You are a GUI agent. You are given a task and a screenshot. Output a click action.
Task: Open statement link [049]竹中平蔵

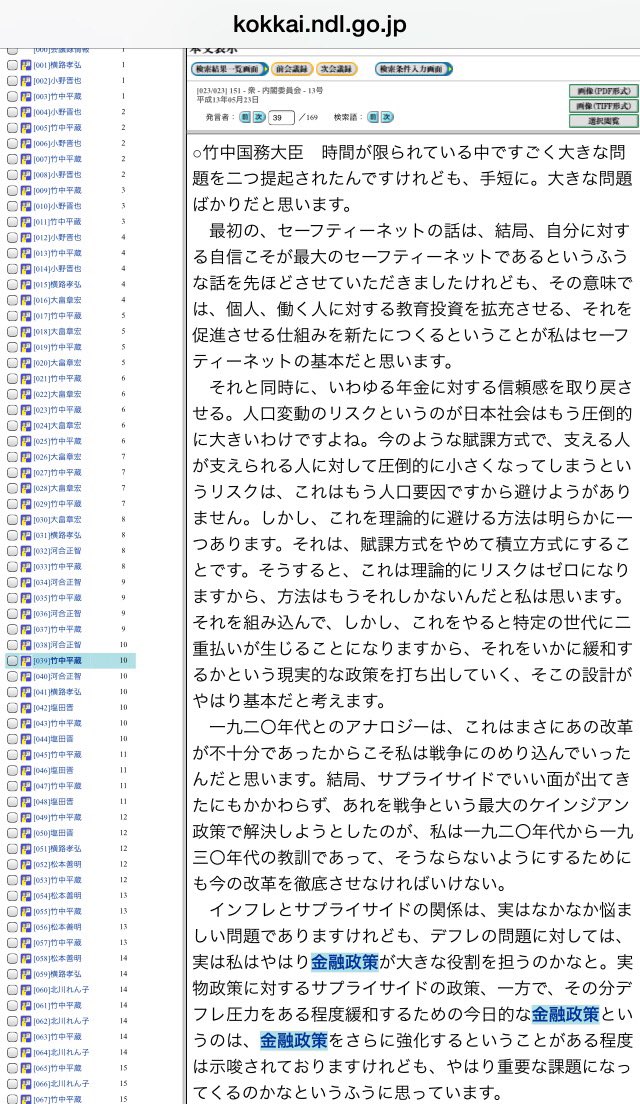click(x=57, y=817)
